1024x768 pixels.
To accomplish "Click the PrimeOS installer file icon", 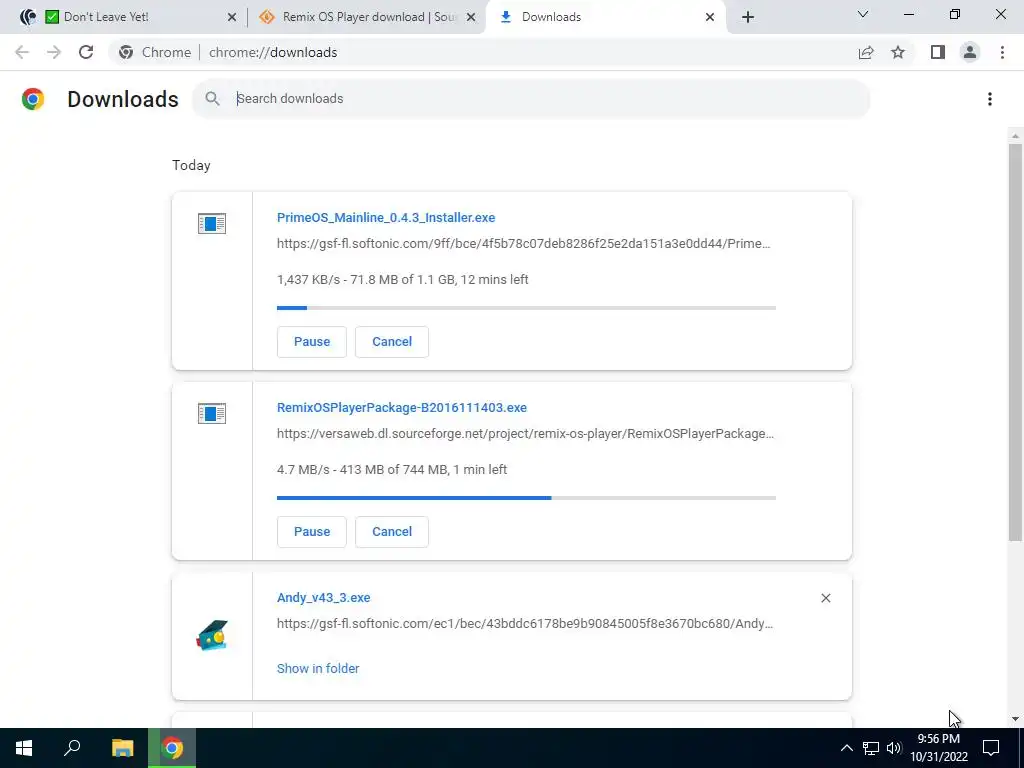I will pyautogui.click(x=212, y=224).
